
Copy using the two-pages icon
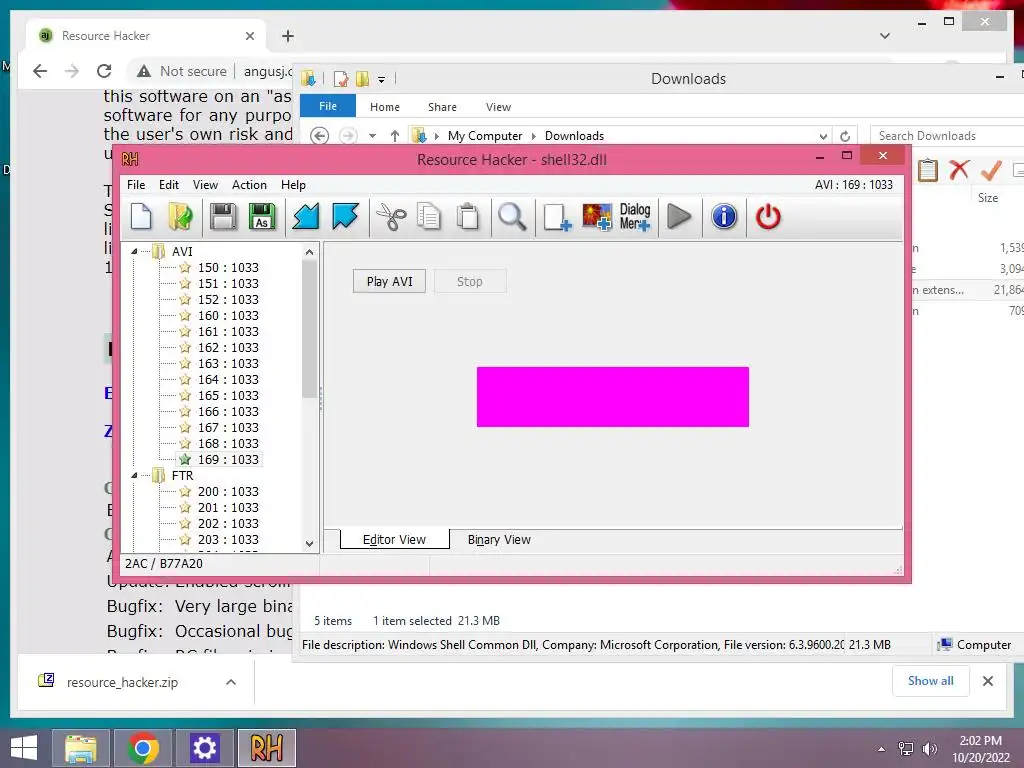pos(429,217)
